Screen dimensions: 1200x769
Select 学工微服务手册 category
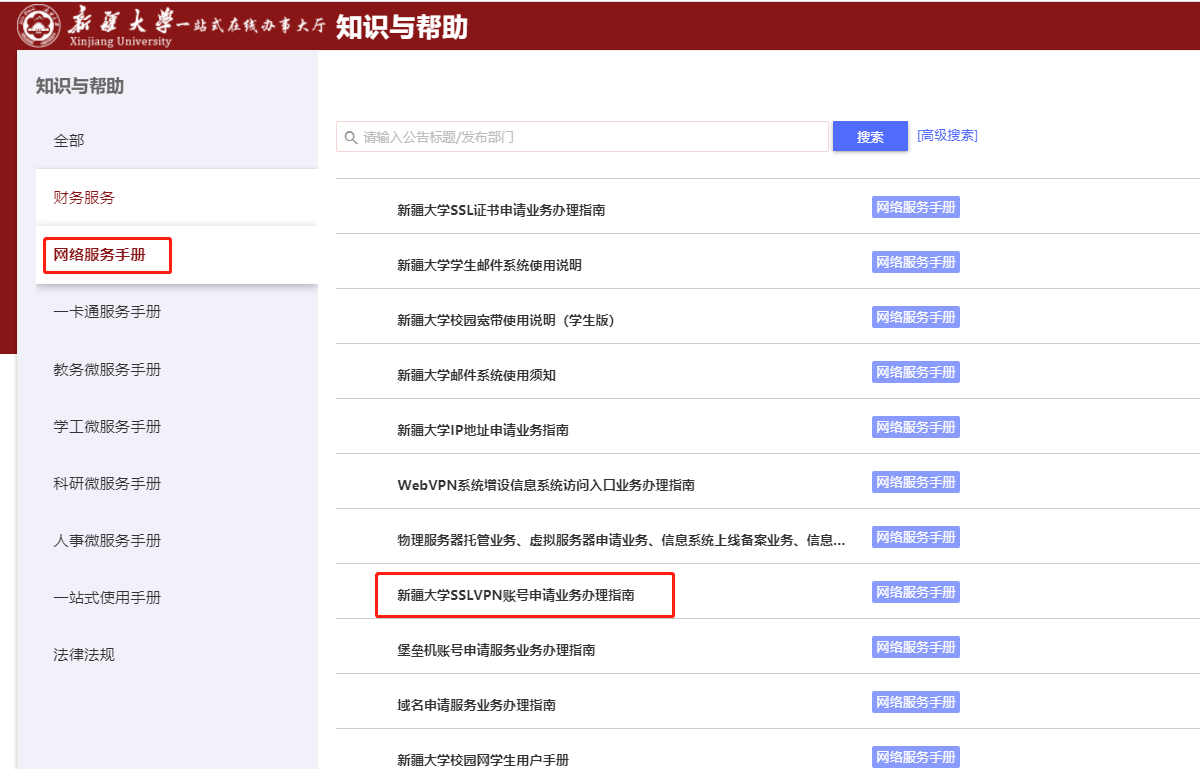(107, 427)
